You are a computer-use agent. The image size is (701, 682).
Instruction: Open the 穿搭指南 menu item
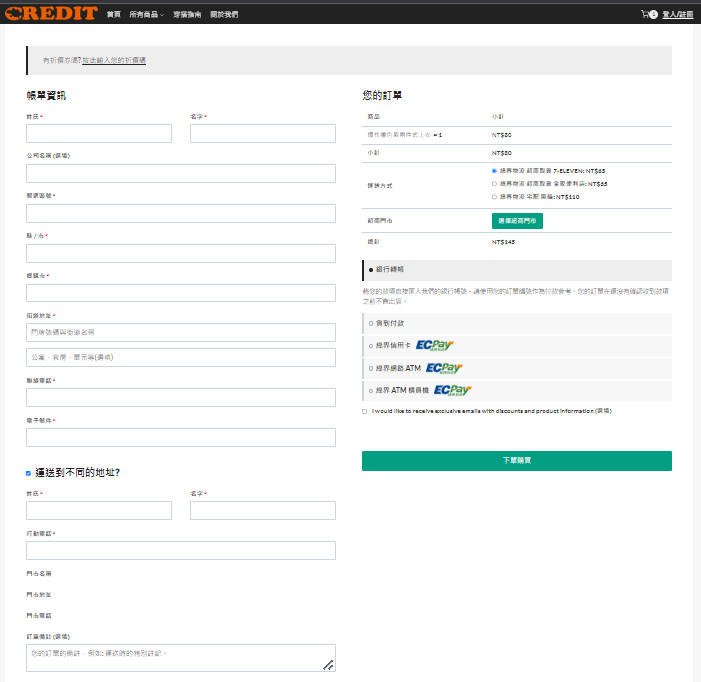pos(186,15)
